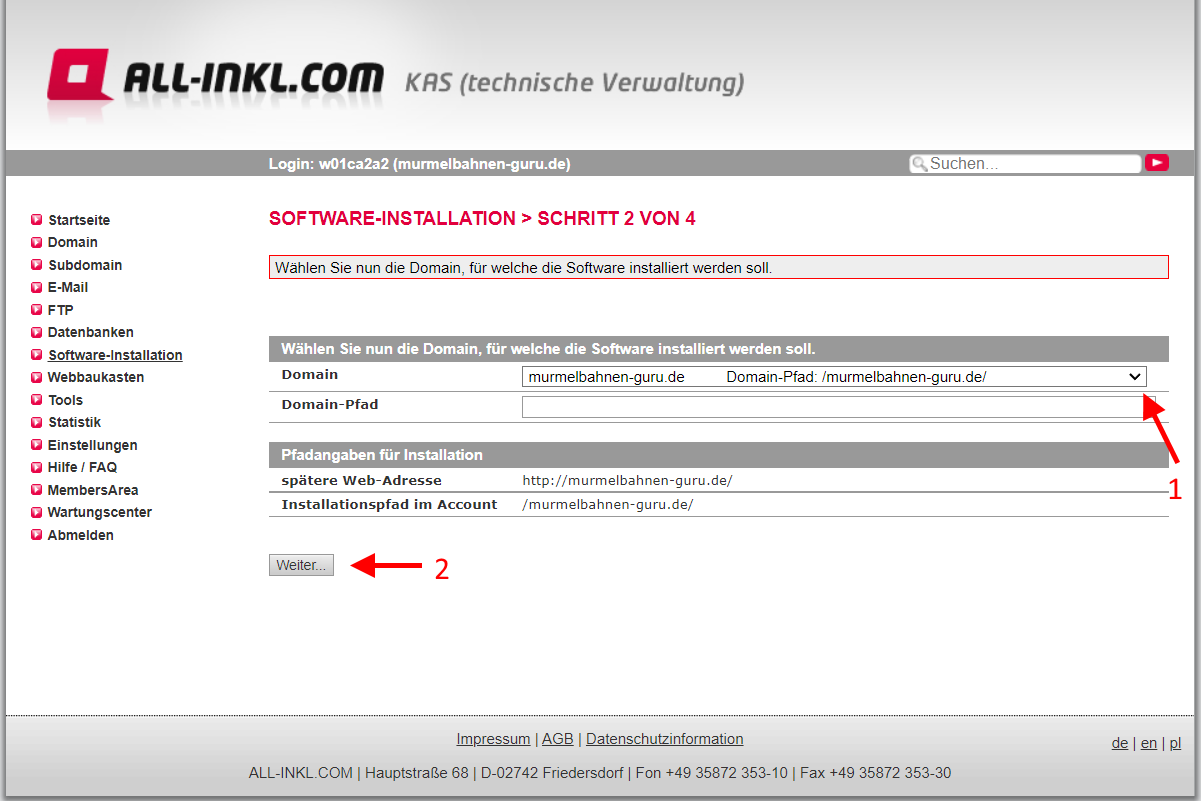Click the web address http://murmelbahnen-guru.de/ text

pos(627,481)
